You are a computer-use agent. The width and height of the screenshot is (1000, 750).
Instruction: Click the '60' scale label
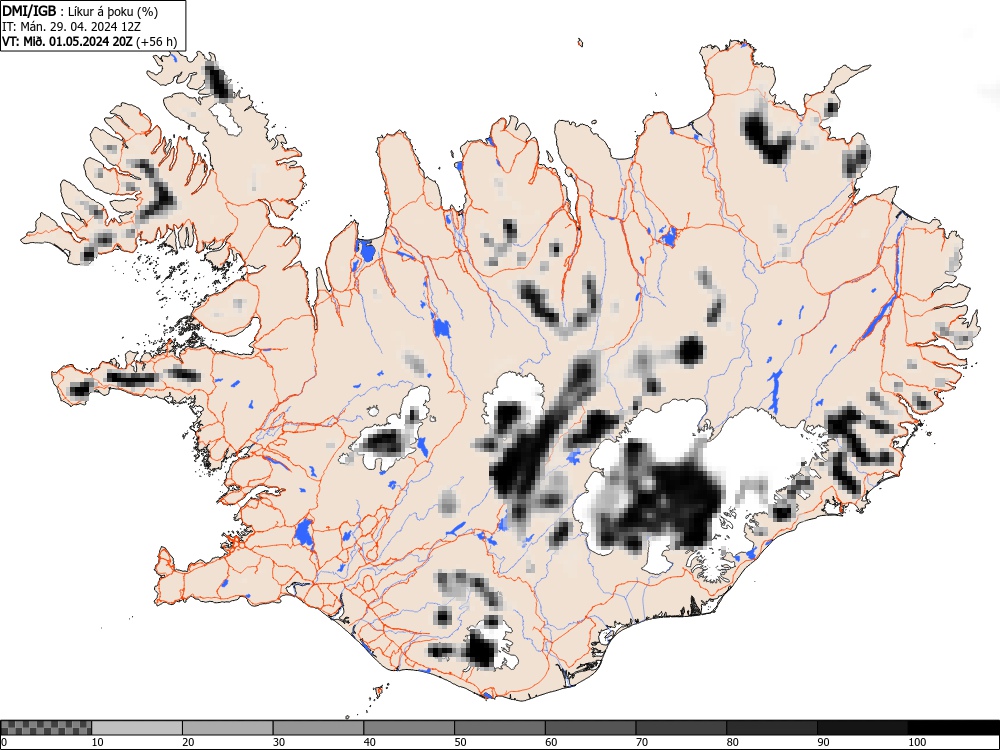(x=550, y=742)
